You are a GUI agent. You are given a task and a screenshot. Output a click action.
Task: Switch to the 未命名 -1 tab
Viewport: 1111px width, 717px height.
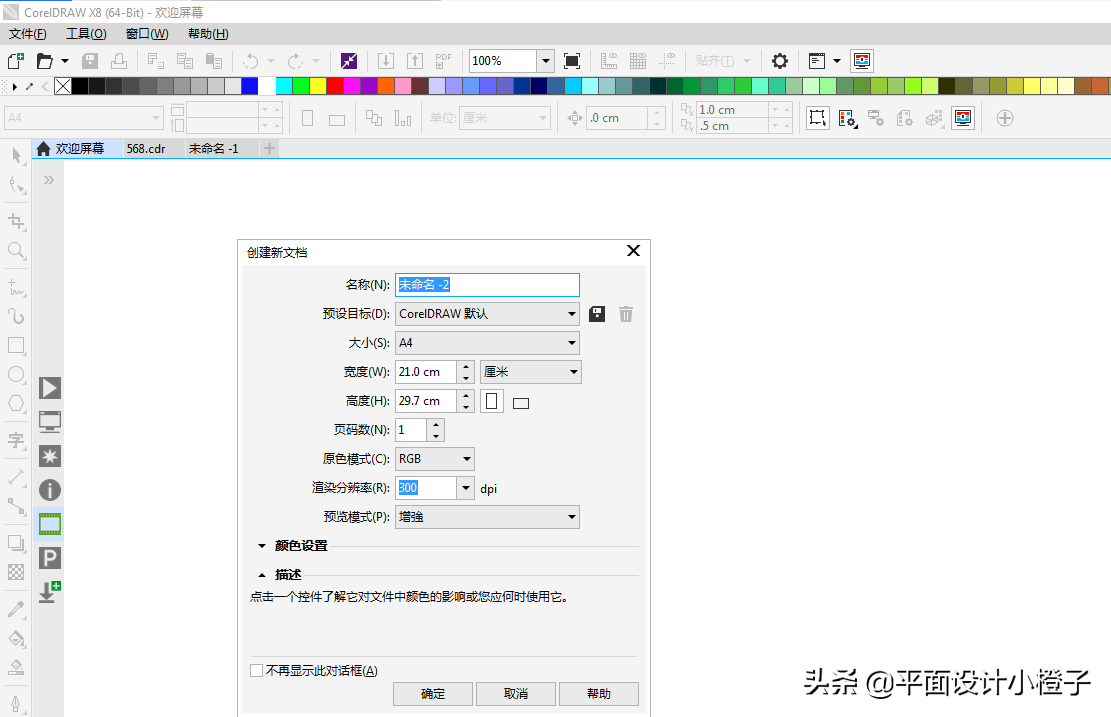(213, 149)
